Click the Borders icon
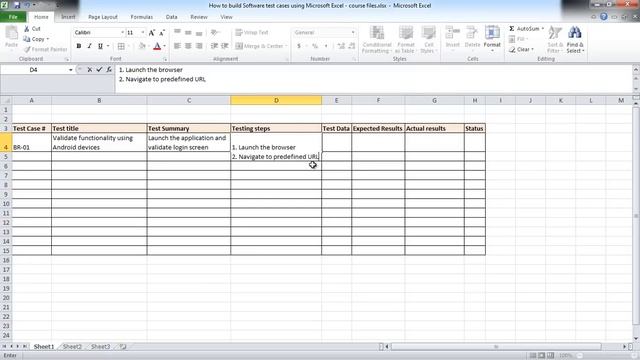This screenshot has width=640, height=360. click(121, 46)
